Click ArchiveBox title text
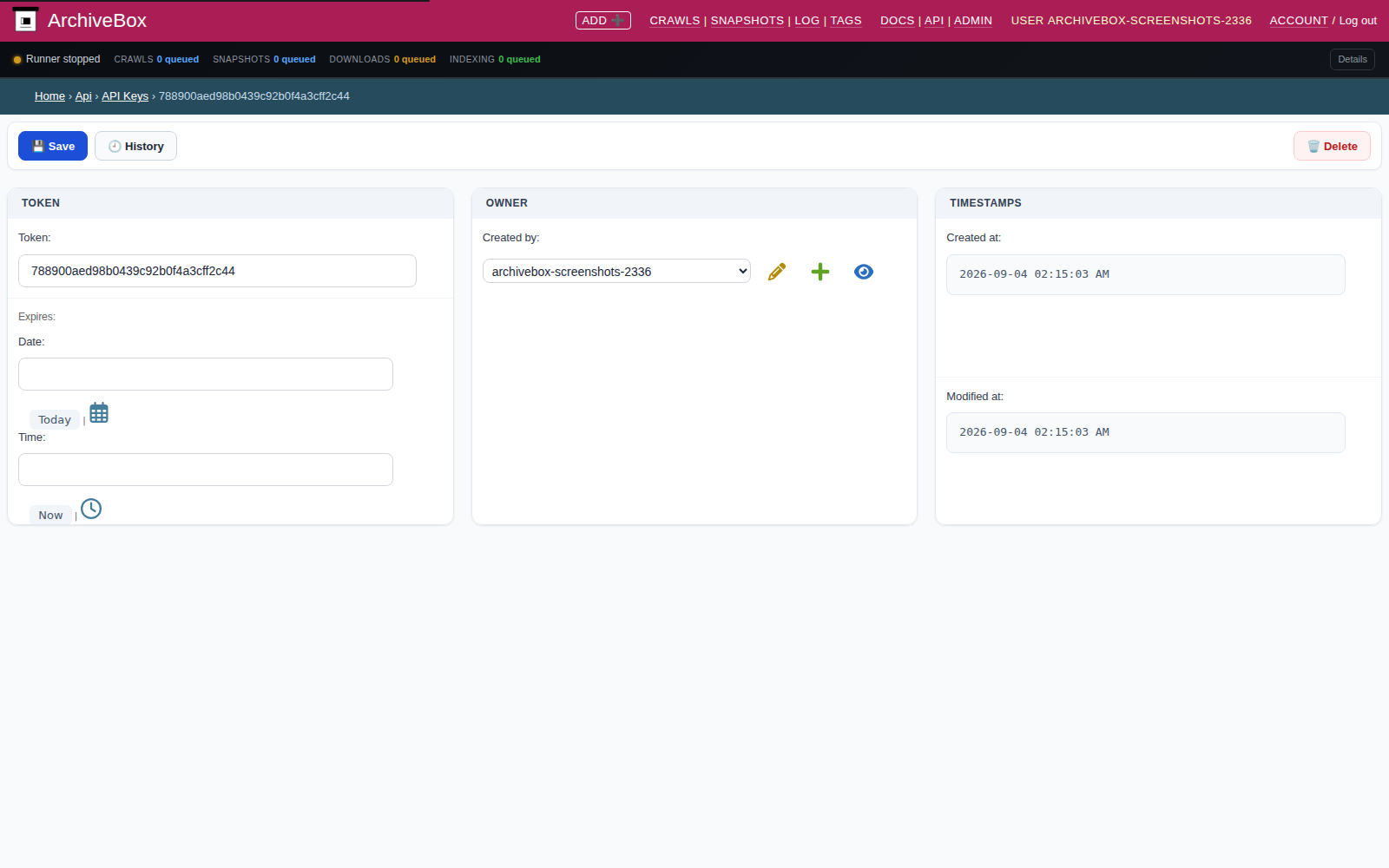The height and width of the screenshot is (868, 1389). 97,20
